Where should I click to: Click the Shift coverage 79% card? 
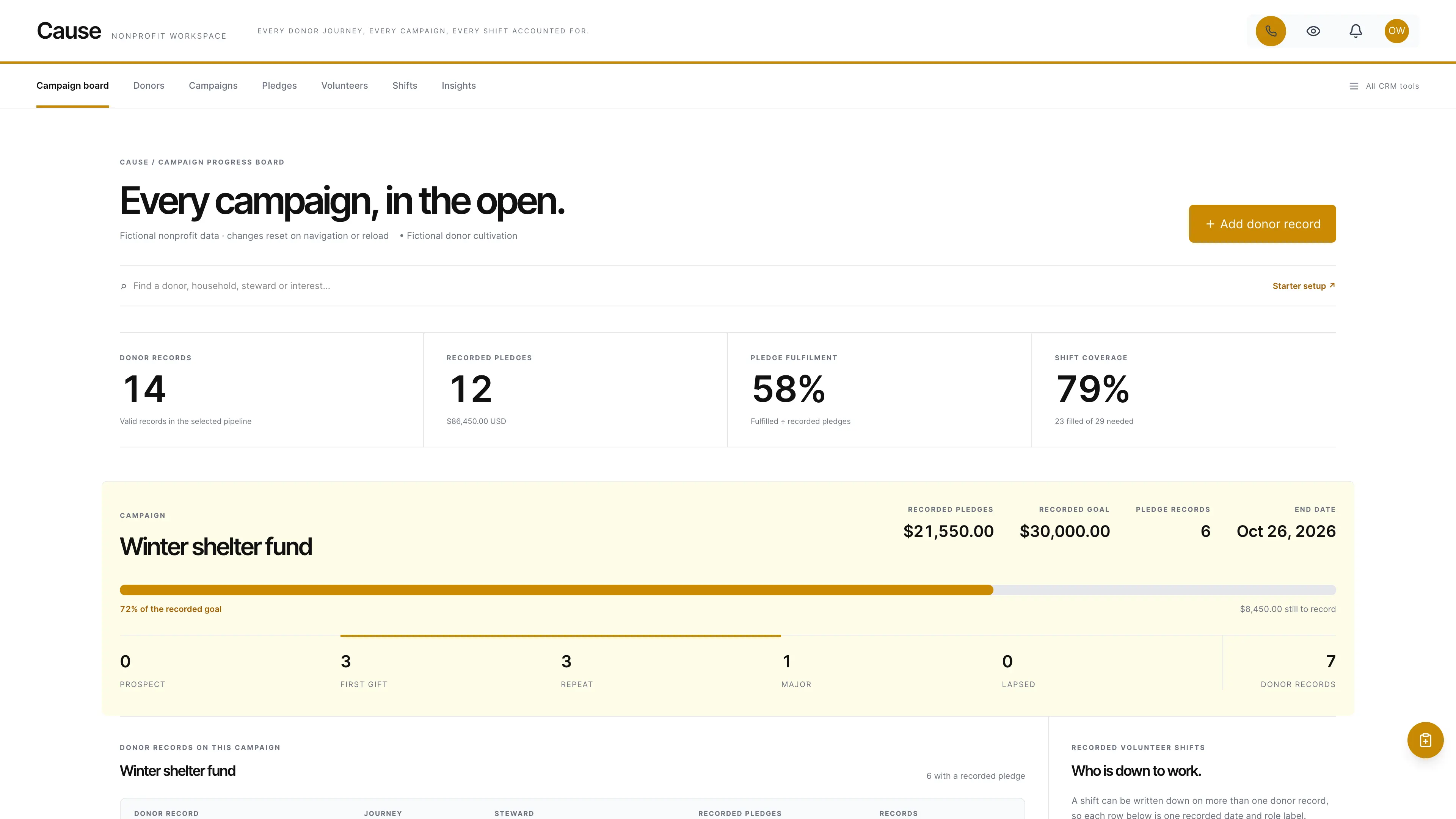1184,390
